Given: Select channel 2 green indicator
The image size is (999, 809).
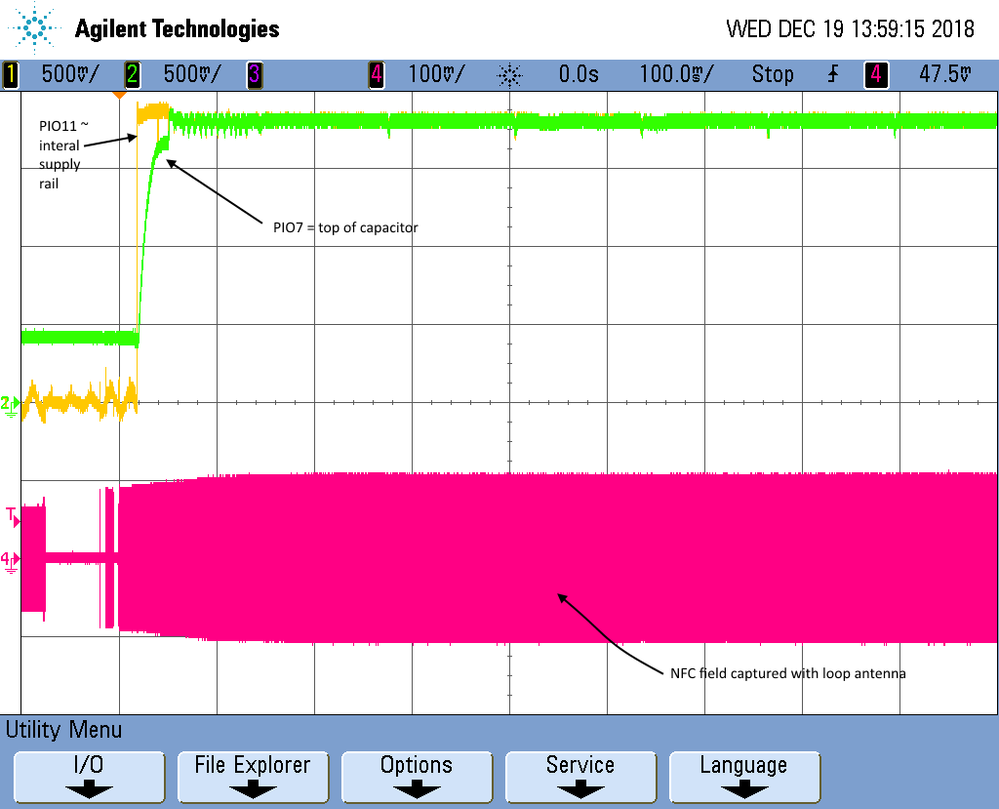Looking at the screenshot, I should pyautogui.click(x=132, y=75).
